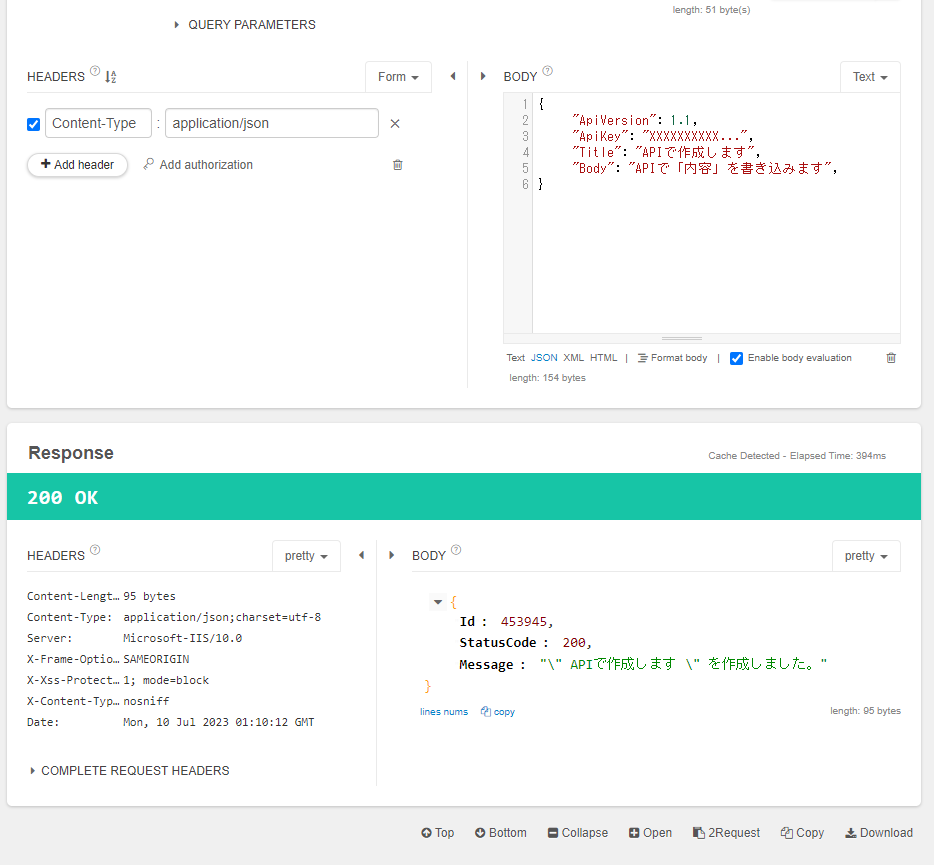The width and height of the screenshot is (934, 865).
Task: Collapse response headers pane left arrow
Action: [x=362, y=555]
